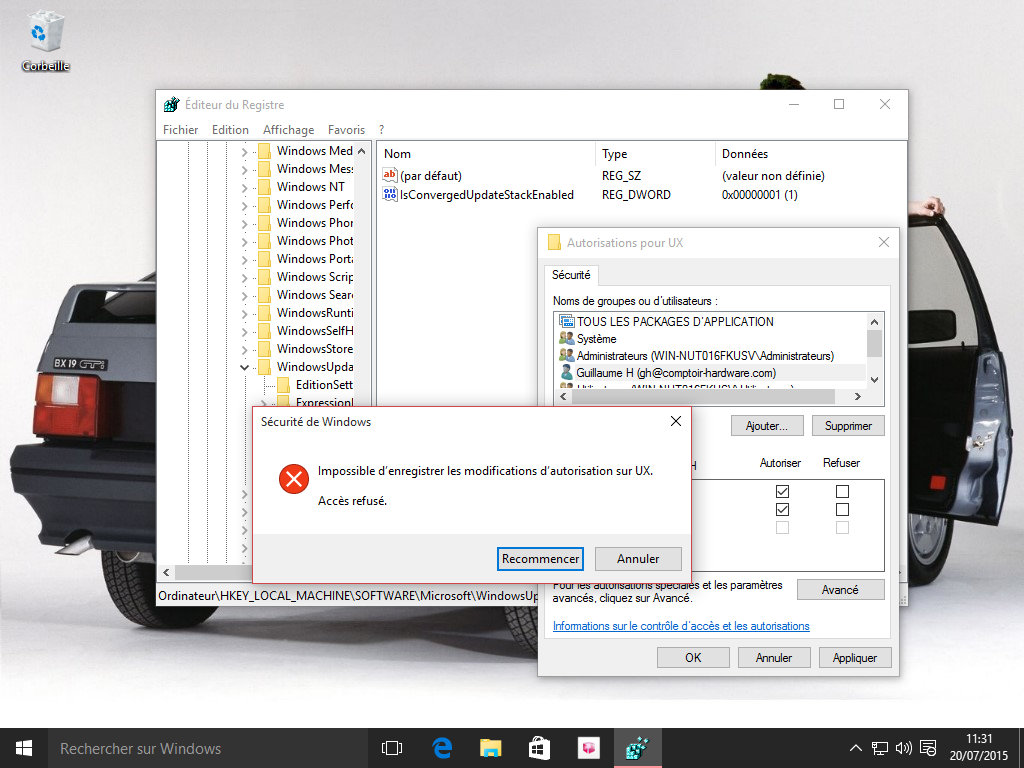Toggle first Autoriser permission checkbox

[x=782, y=492]
